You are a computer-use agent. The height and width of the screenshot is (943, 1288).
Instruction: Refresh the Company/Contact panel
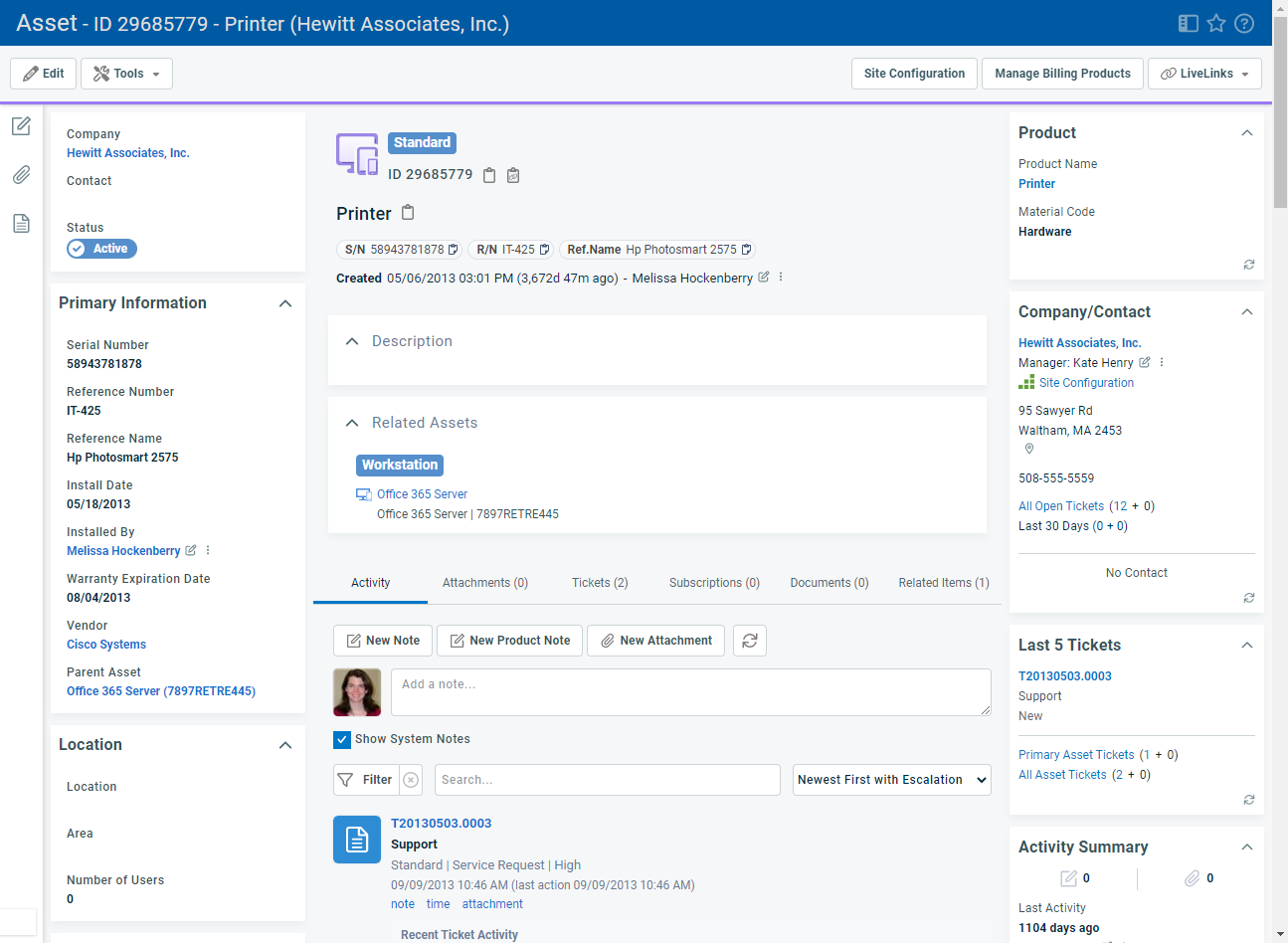[x=1249, y=598]
